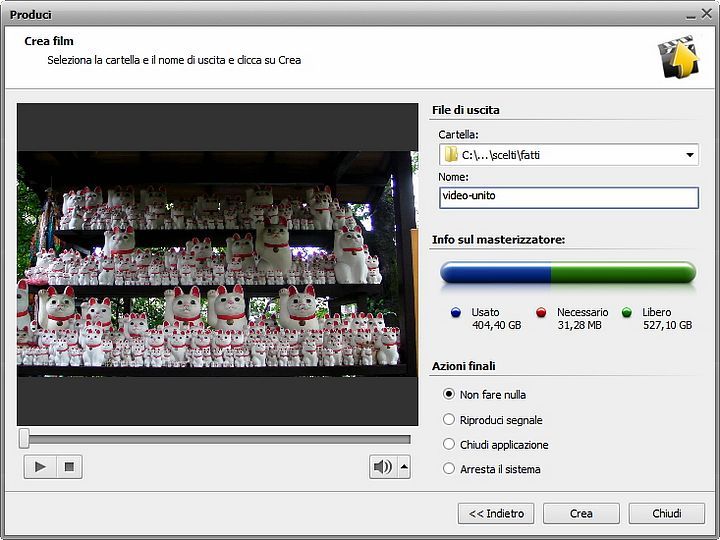Click the blue Usato legend dot
The width and height of the screenshot is (720, 540).
pyautogui.click(x=456, y=313)
